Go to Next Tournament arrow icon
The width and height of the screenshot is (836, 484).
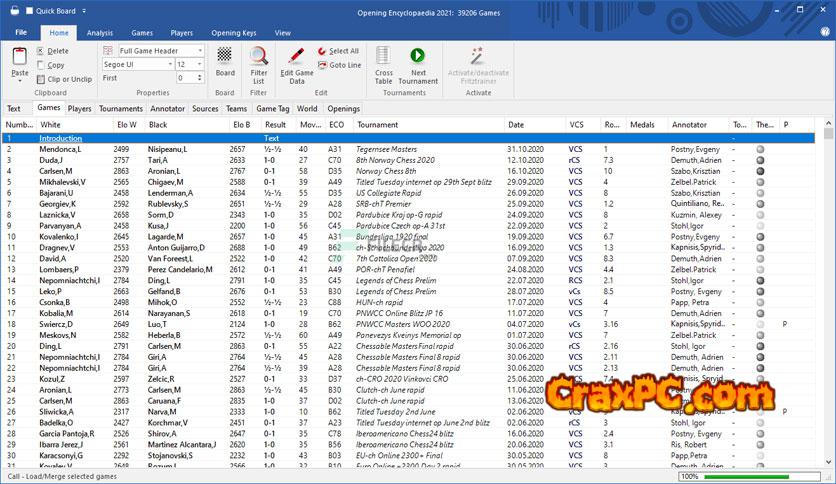coord(418,56)
